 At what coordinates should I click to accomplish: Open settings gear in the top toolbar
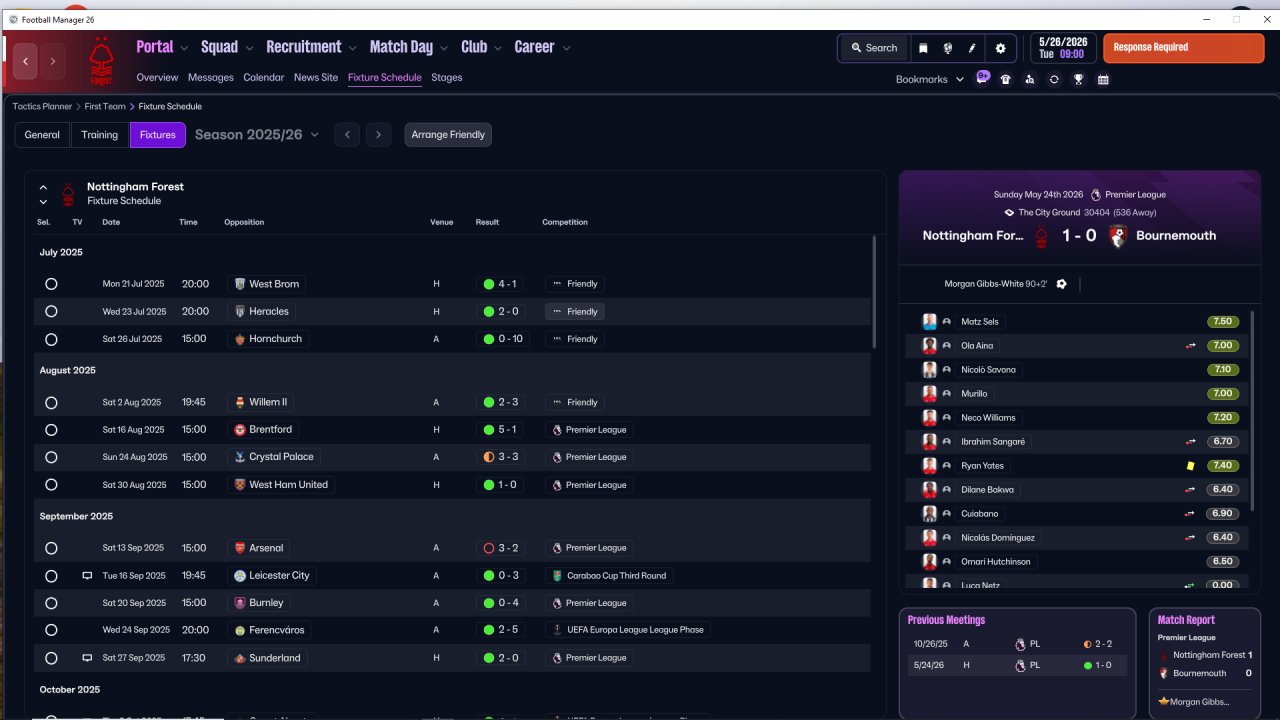click(x=1000, y=48)
